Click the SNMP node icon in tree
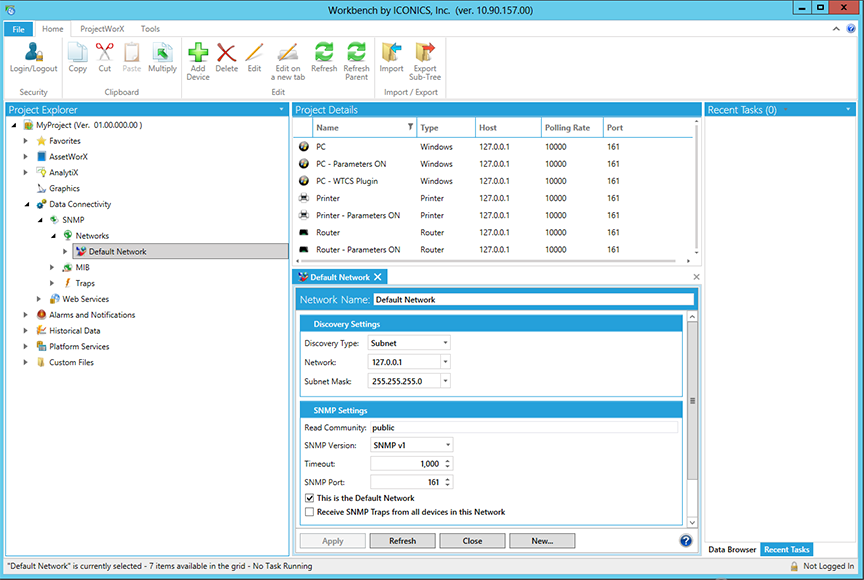 pos(54,220)
